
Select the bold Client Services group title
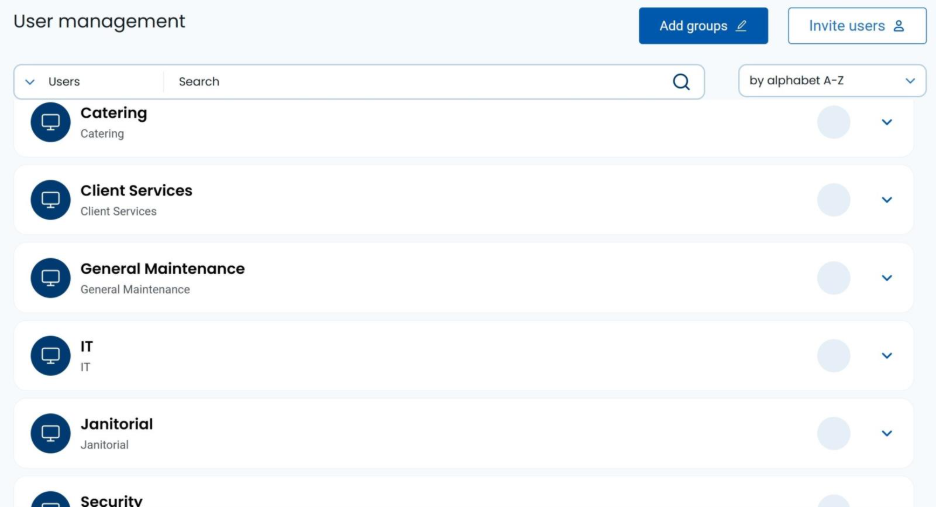136,190
